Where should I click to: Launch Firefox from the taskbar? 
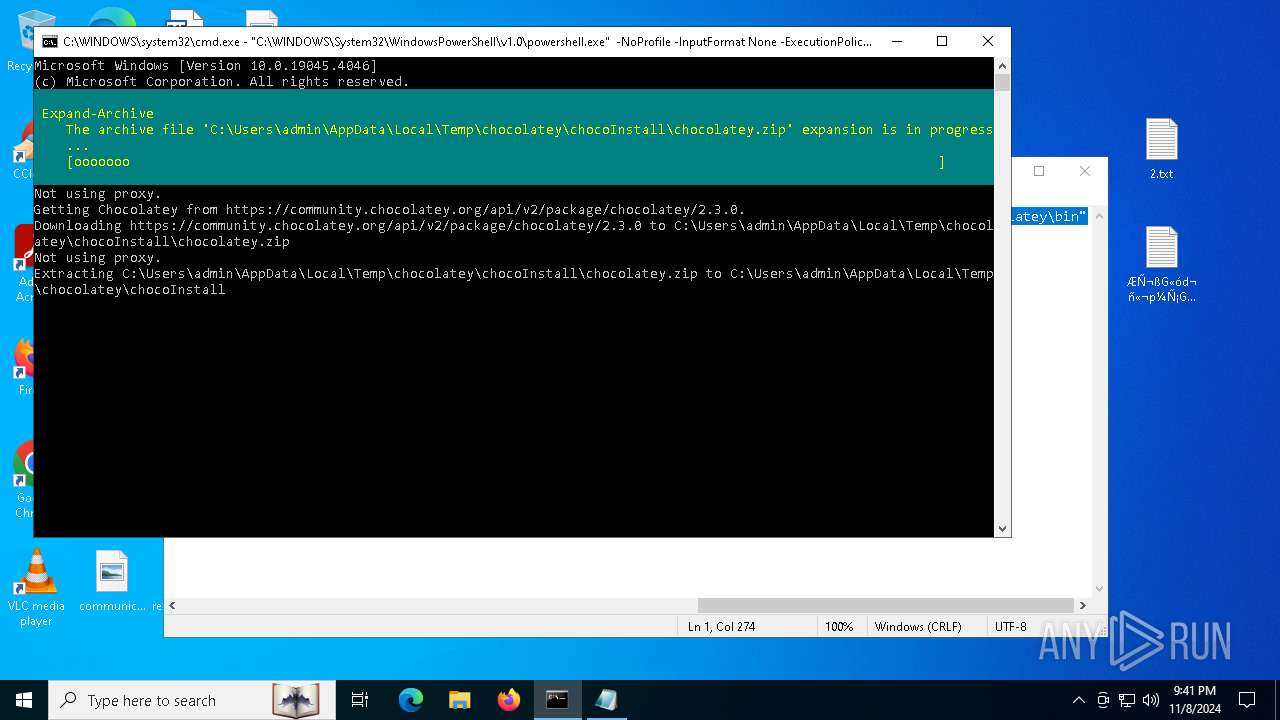click(508, 700)
